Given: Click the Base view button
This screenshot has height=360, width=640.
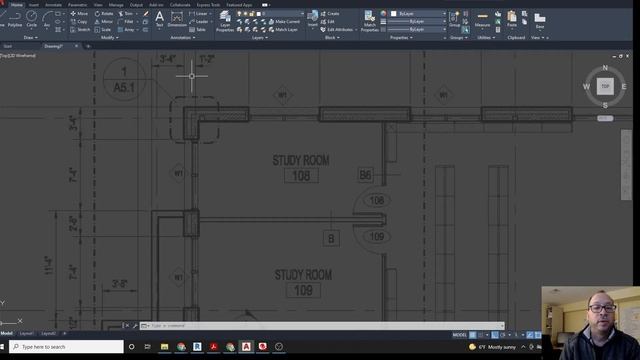Looking at the screenshot, I should click(540, 20).
